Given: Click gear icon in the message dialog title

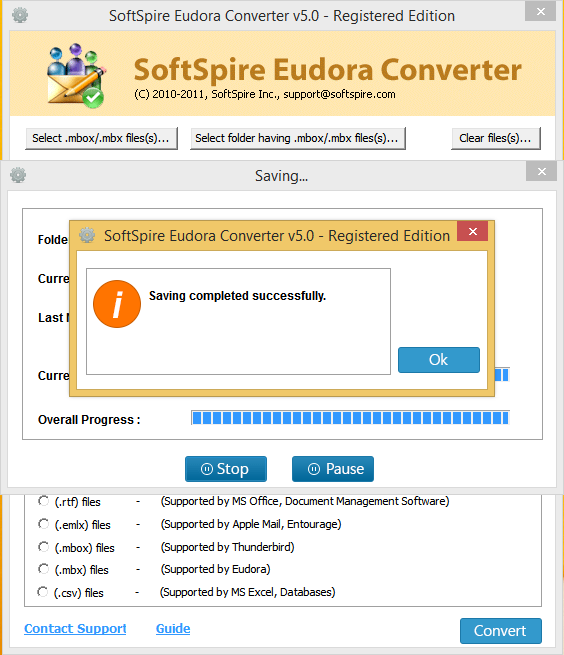Looking at the screenshot, I should click(x=87, y=235).
